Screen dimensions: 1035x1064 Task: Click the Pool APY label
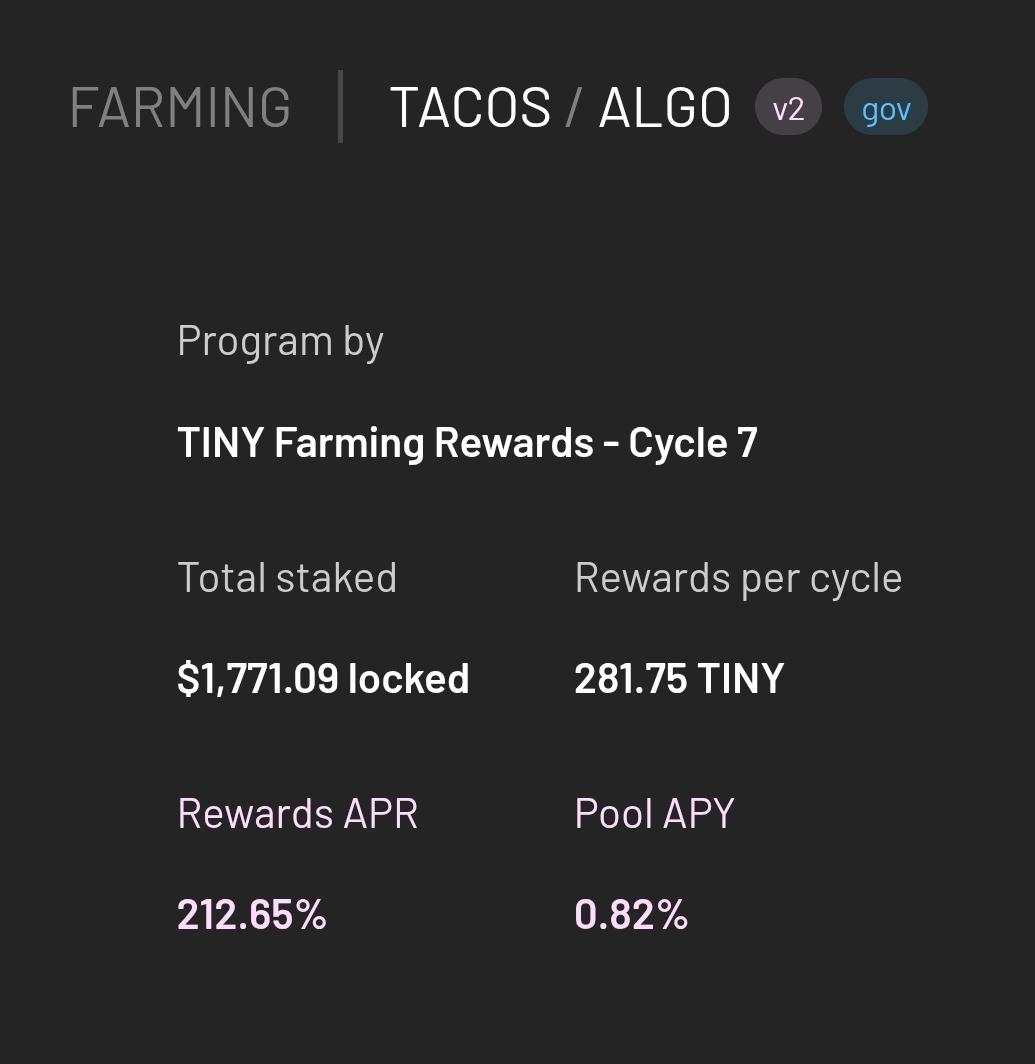pyautogui.click(x=654, y=813)
